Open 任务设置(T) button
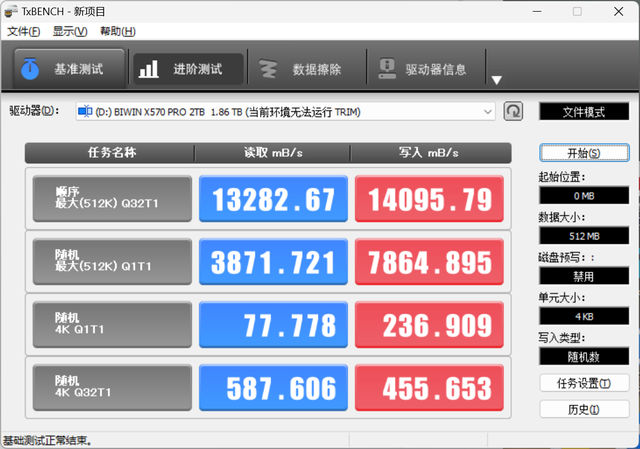This screenshot has width=640, height=449. click(584, 383)
